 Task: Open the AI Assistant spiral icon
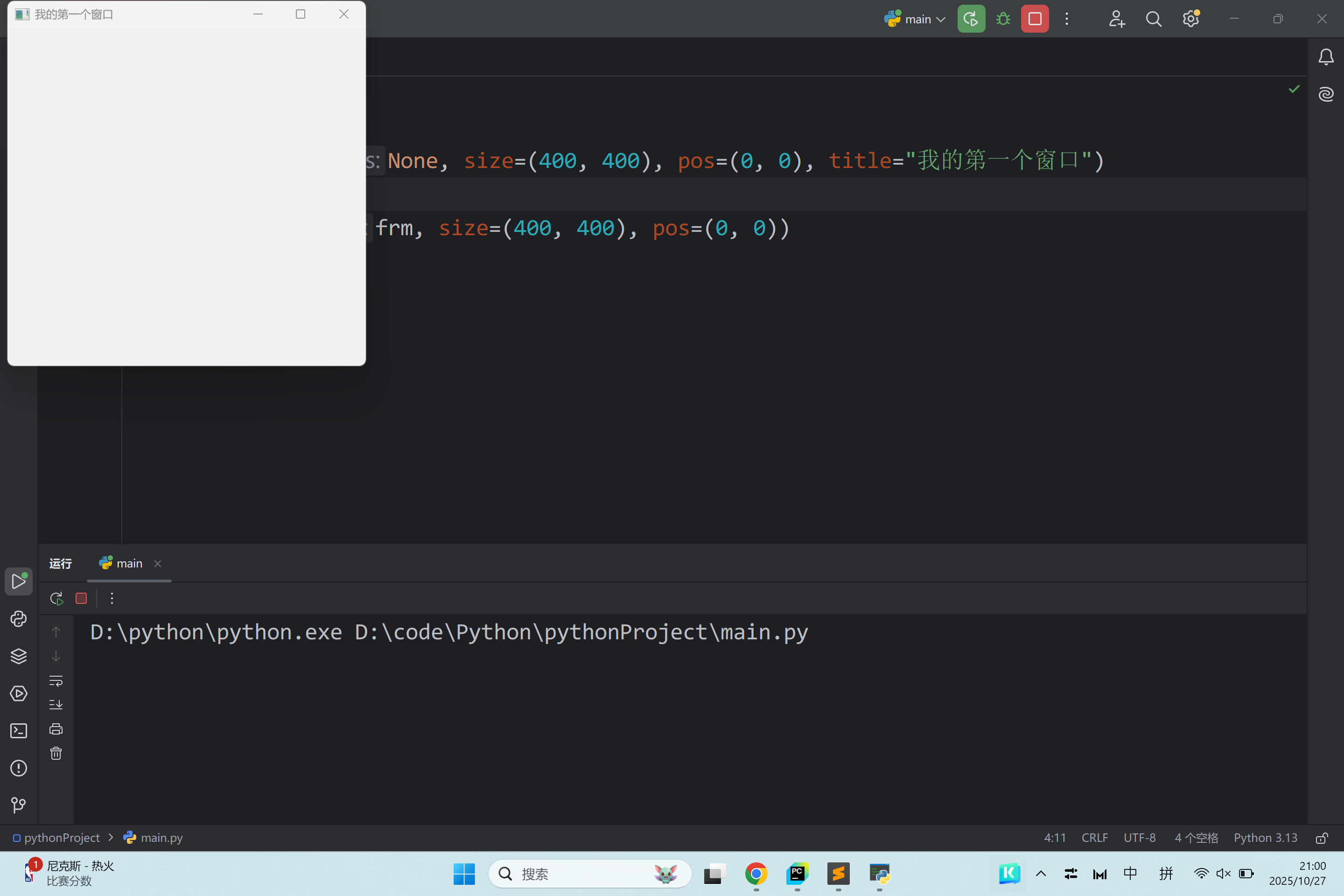(x=1326, y=94)
